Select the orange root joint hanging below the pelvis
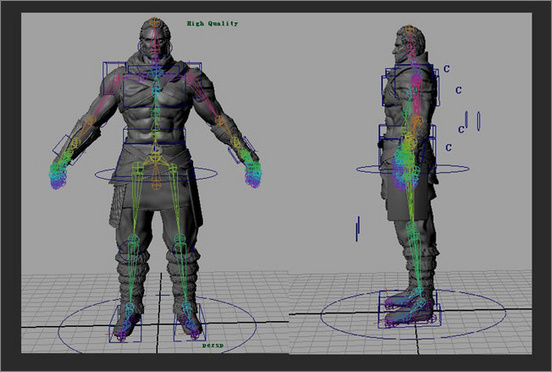The height and width of the screenshot is (372, 552). point(156,183)
